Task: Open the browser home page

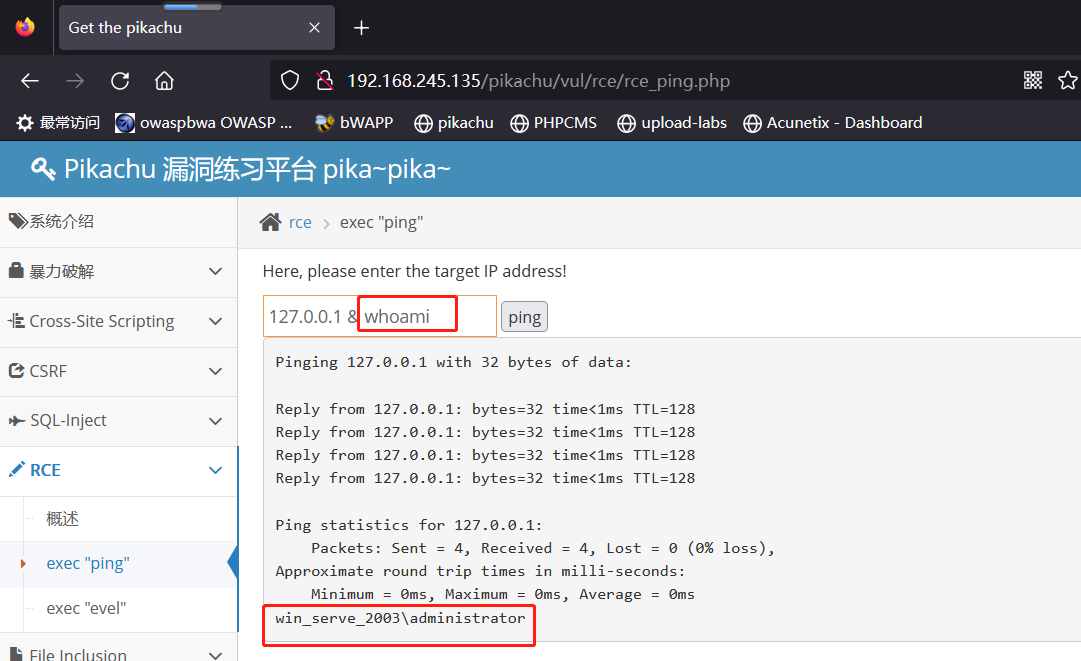Action: tap(164, 81)
